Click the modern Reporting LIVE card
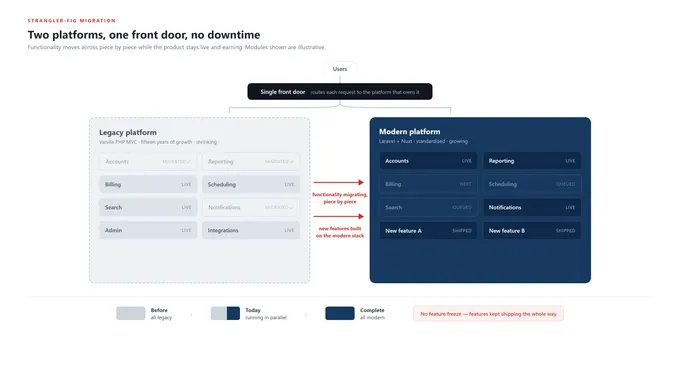The image size is (680, 387). click(x=532, y=161)
